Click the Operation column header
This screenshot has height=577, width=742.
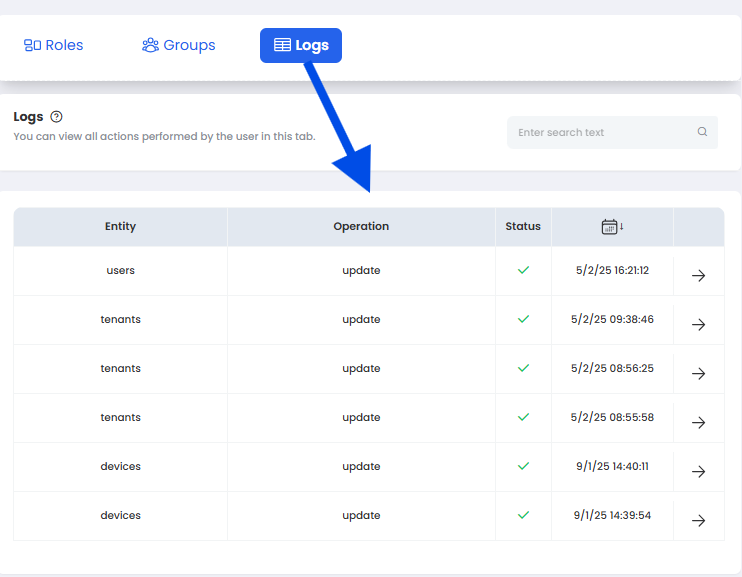click(361, 226)
